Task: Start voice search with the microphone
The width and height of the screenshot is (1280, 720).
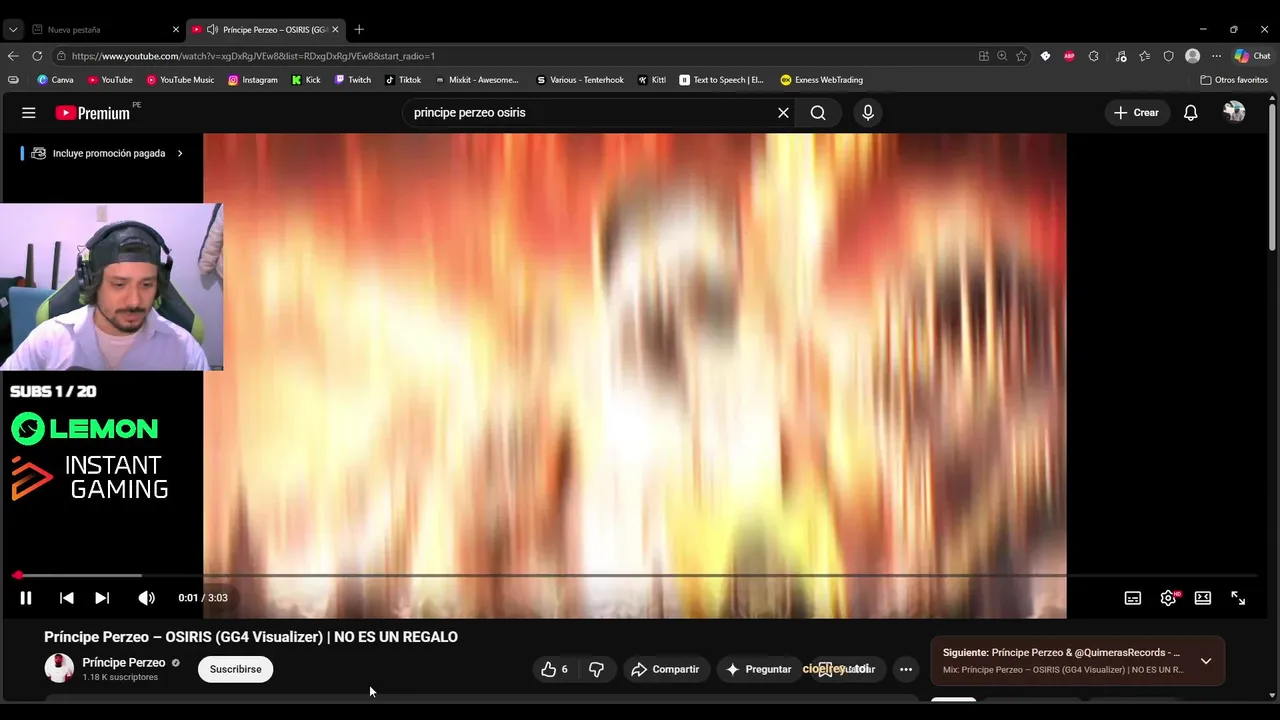Action: click(868, 113)
